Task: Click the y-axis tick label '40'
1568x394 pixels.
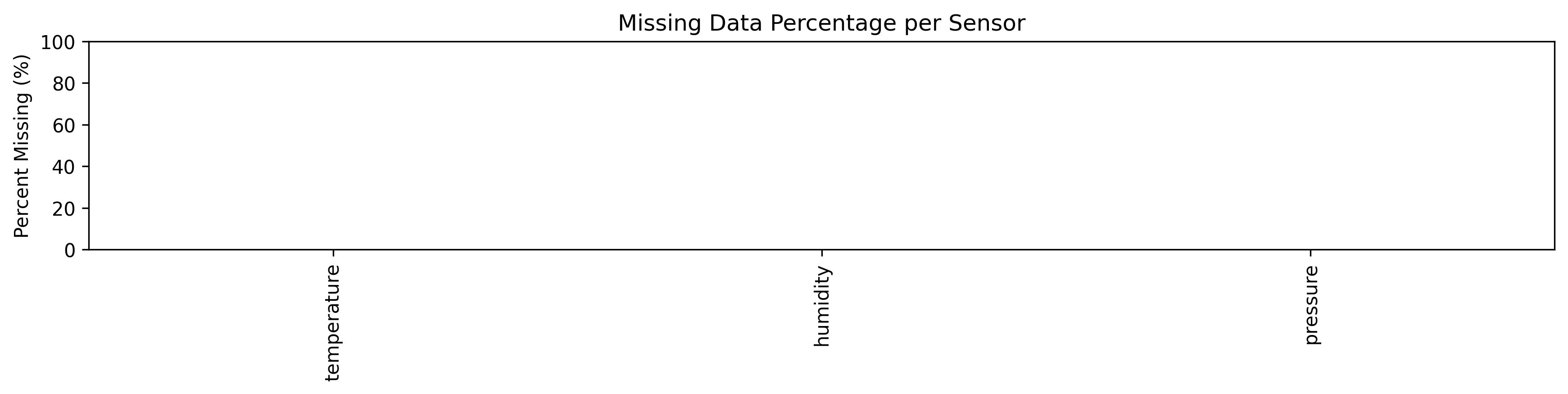Action: point(63,167)
